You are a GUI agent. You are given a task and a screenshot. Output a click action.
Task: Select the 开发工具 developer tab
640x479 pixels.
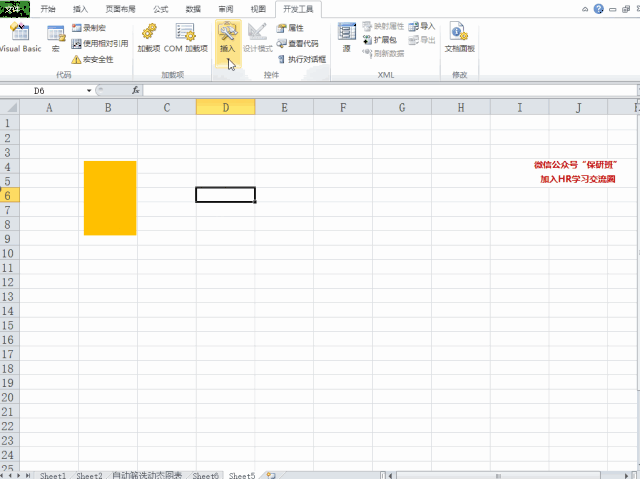tap(298, 9)
